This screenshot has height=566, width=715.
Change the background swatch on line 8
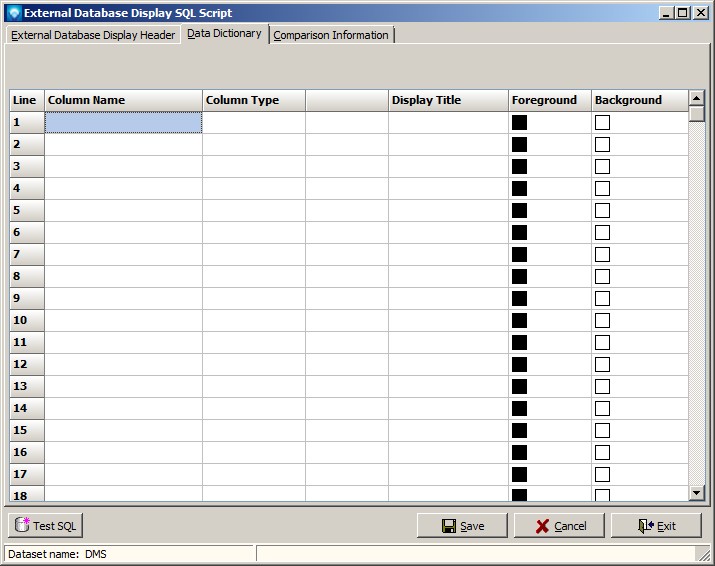pyautogui.click(x=602, y=277)
